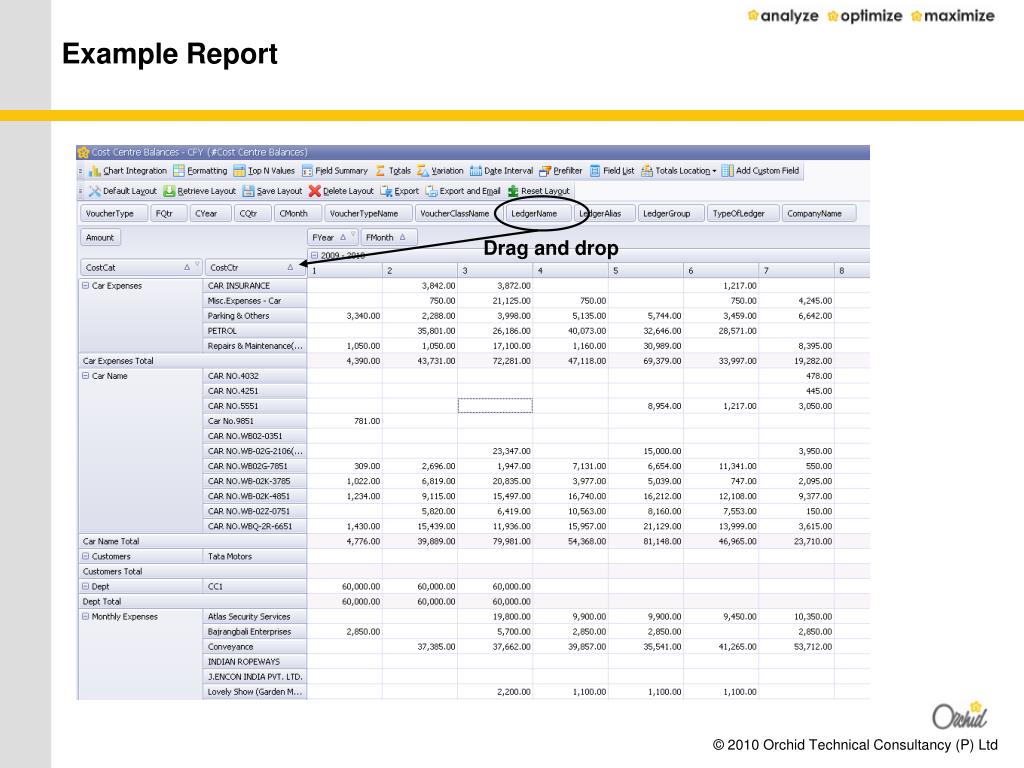This screenshot has height=768, width=1024.
Task: Select the LedgerName field header
Action: 538,214
